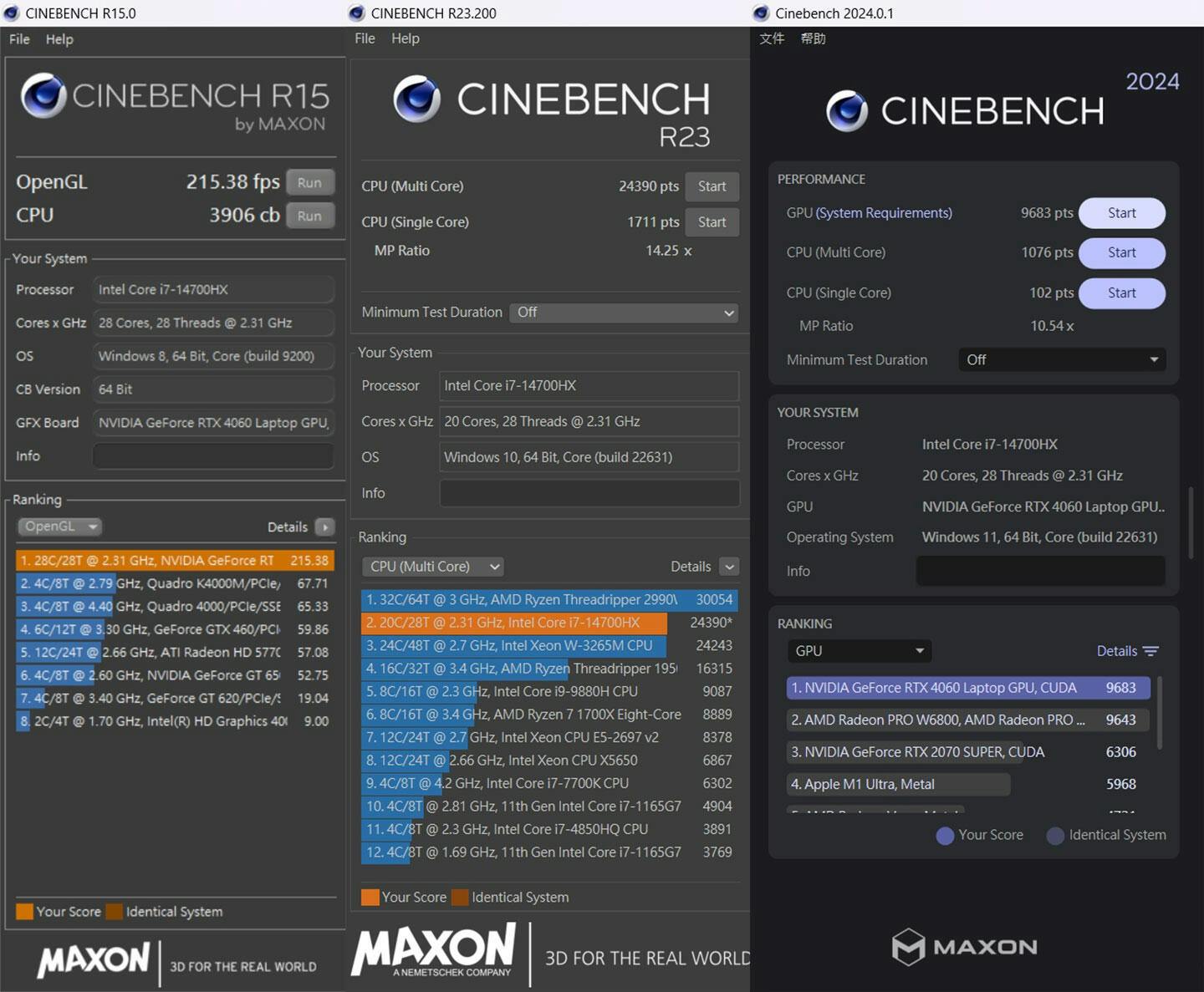Select the Intel Core i9-9880H row in R23

click(x=549, y=692)
